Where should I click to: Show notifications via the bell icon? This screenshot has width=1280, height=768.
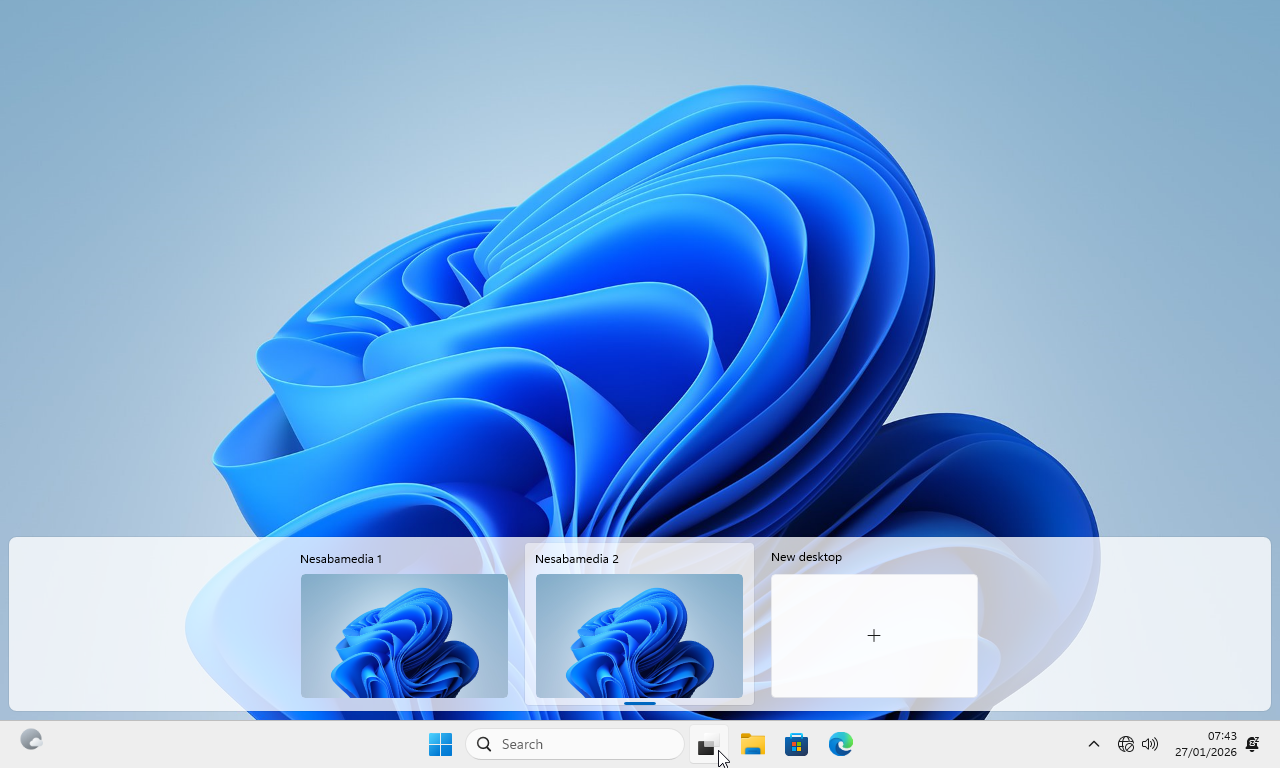point(1252,744)
